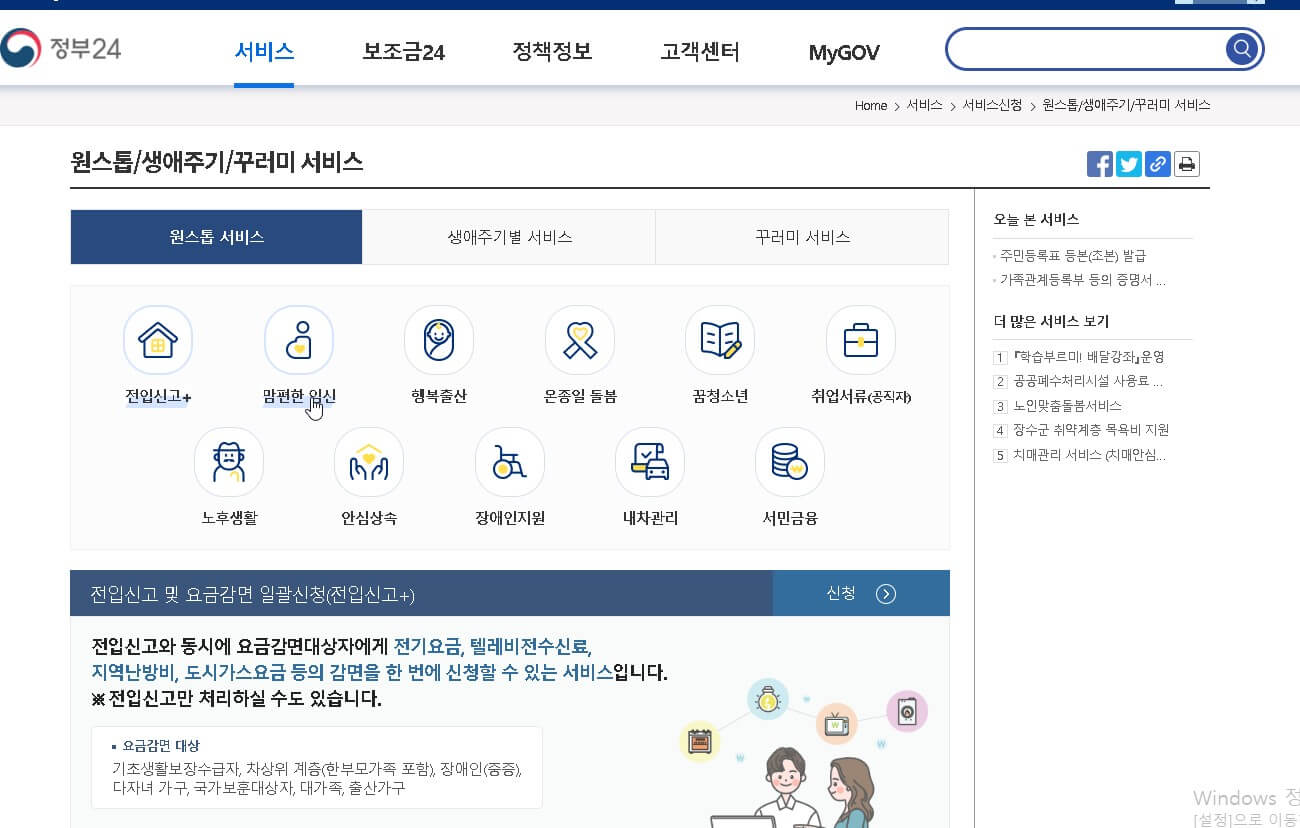Open the 꾸러미 서비스 tab

[801, 237]
